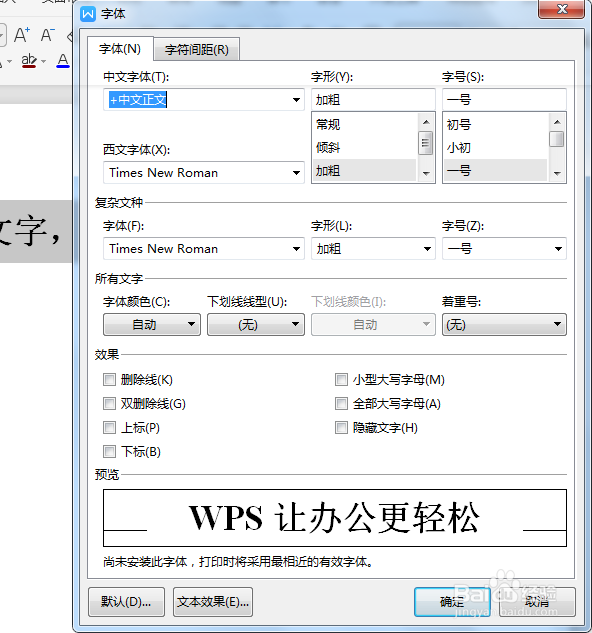Open 文本效果(E)... options
The image size is (592, 633).
[x=213, y=602]
